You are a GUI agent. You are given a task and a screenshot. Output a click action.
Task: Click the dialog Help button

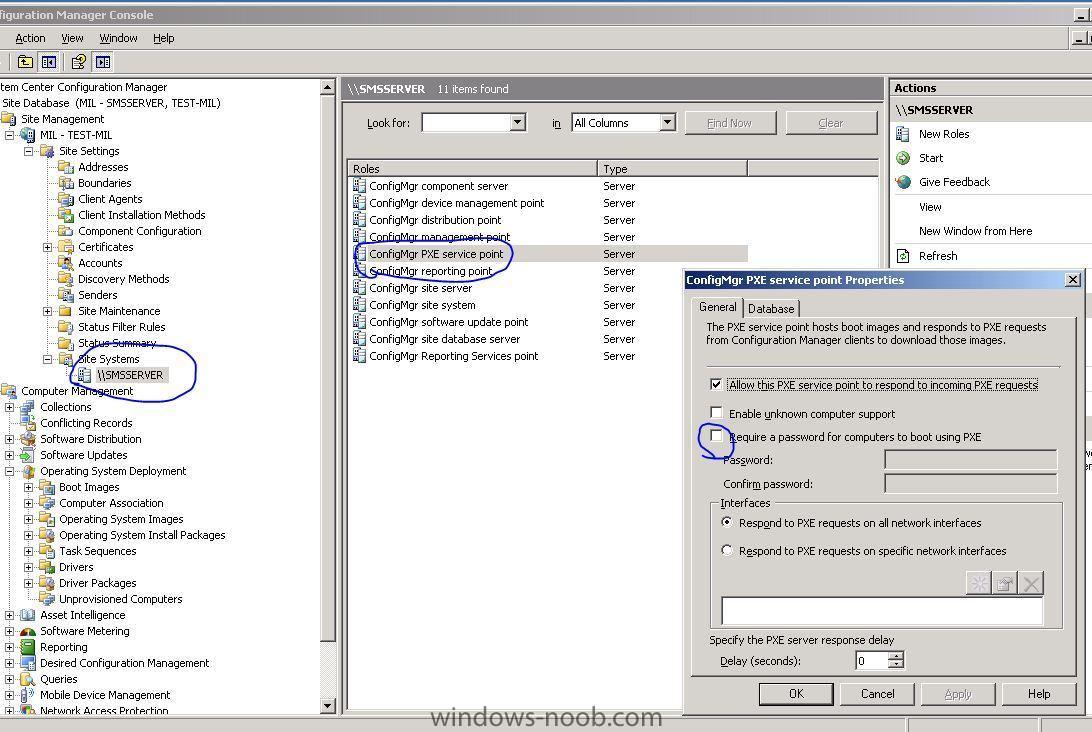(x=1039, y=694)
